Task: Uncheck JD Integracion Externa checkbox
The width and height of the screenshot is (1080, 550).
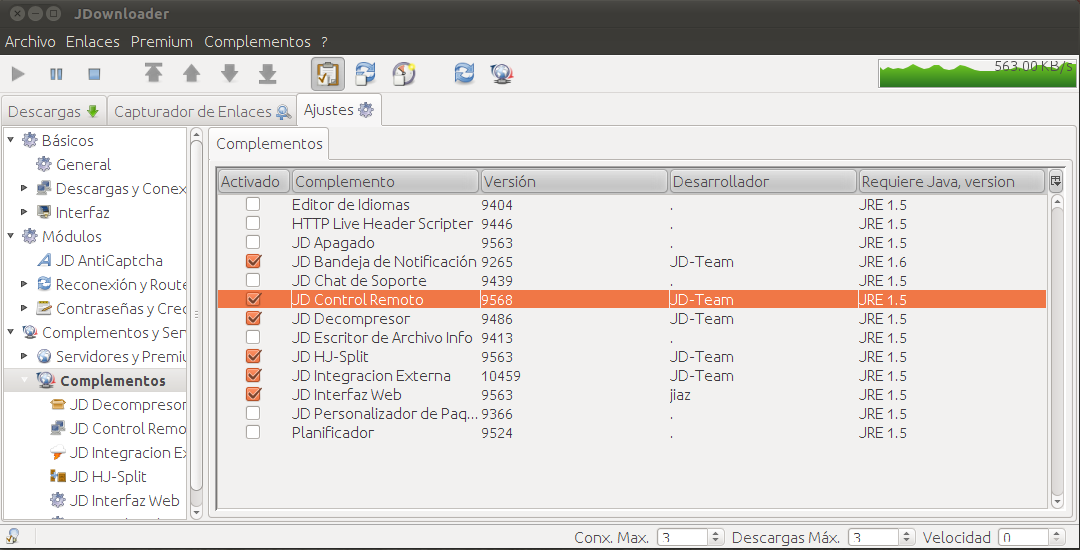Action: coord(253,376)
